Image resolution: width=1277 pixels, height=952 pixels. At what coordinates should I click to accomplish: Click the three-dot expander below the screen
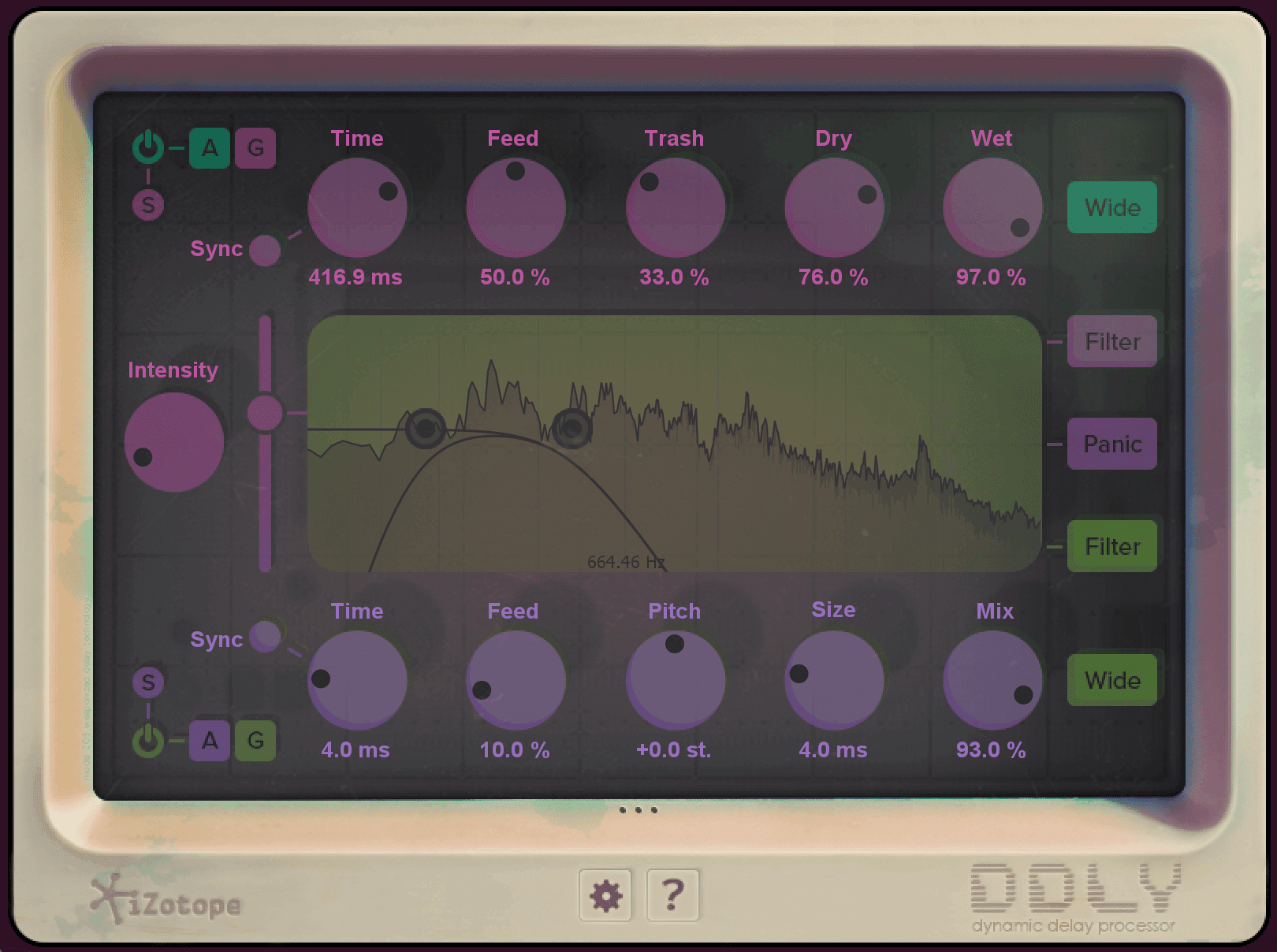pyautogui.click(x=638, y=810)
